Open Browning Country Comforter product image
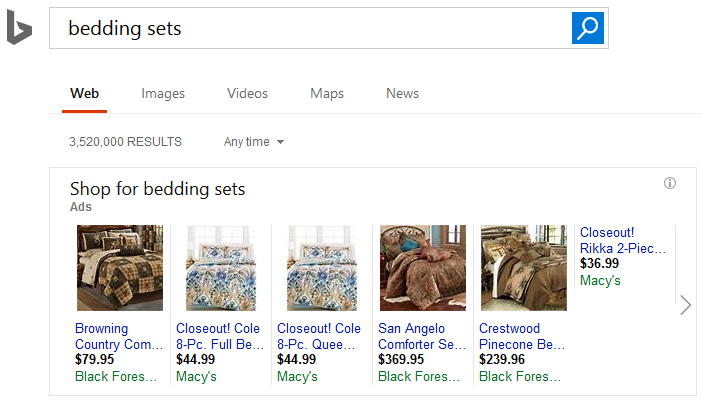This screenshot has height=402, width=702. click(119, 268)
